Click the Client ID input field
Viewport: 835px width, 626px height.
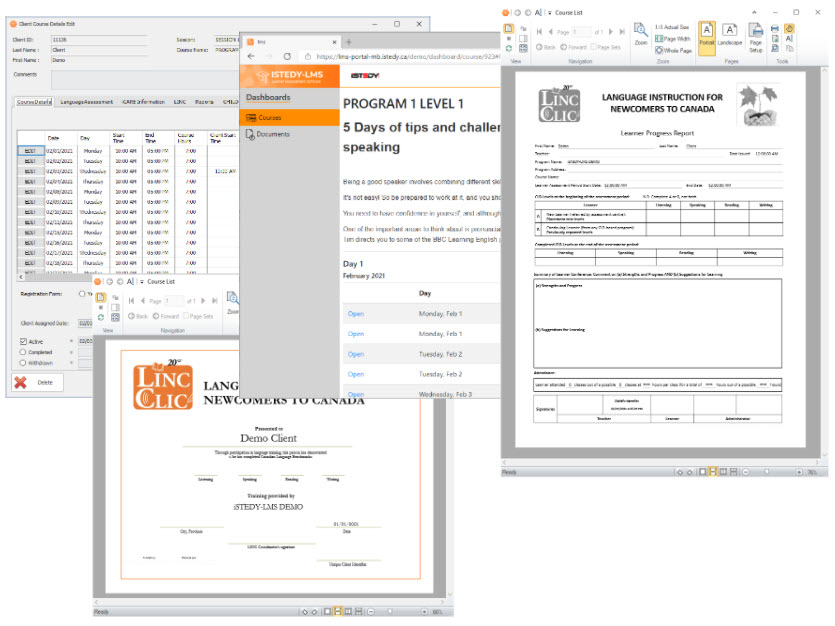tap(99, 39)
